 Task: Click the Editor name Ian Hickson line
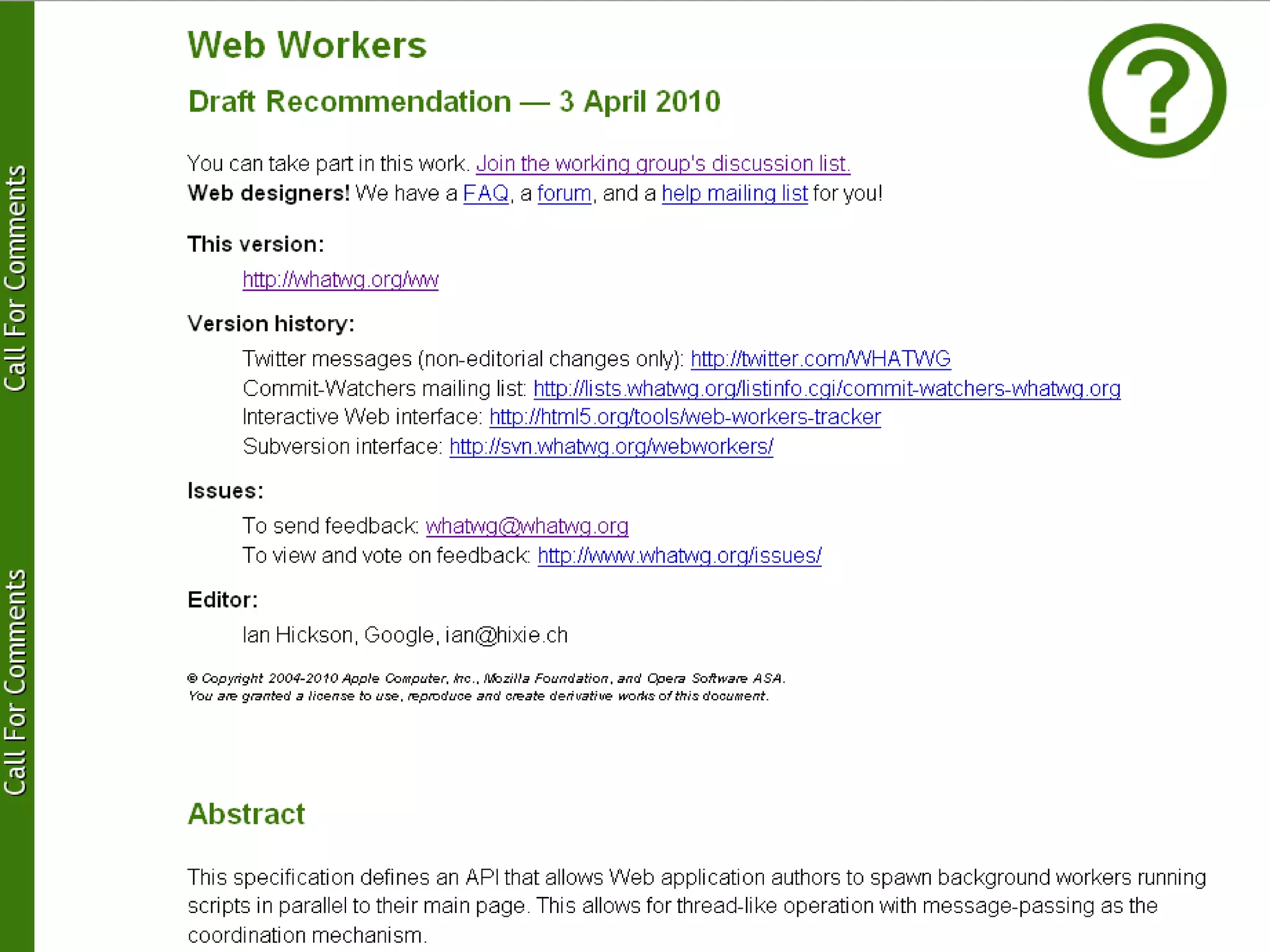[404, 635]
